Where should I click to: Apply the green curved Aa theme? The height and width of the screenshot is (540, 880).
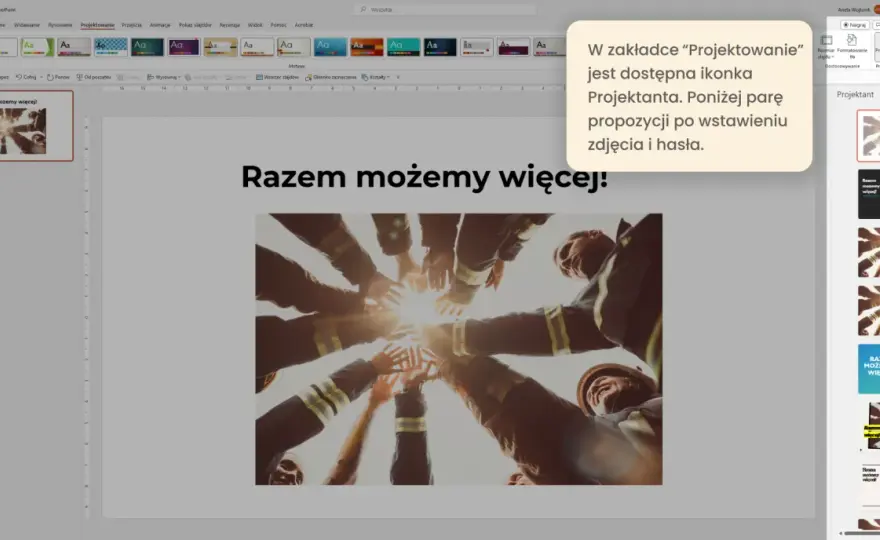click(38, 47)
